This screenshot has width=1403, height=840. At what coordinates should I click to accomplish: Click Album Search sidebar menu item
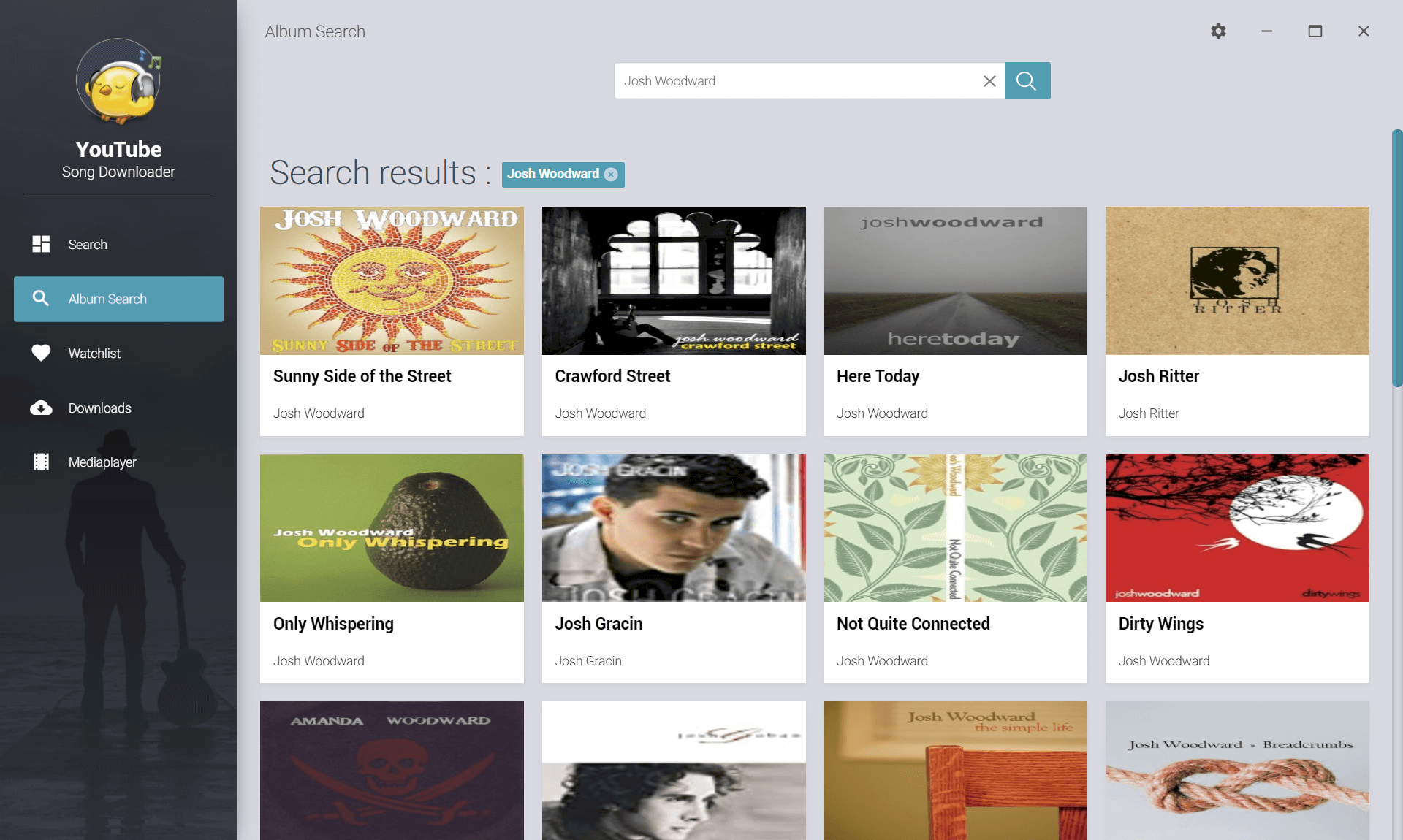(118, 298)
